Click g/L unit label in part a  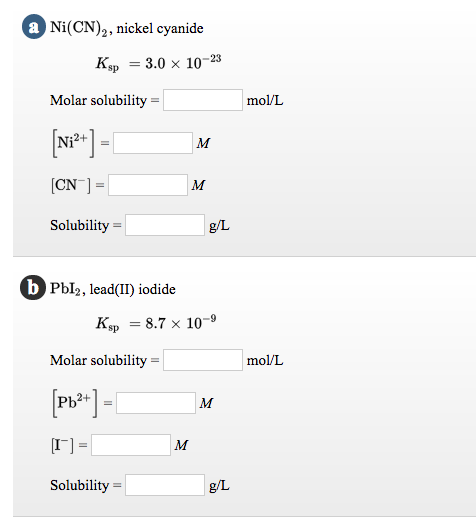coord(219,226)
